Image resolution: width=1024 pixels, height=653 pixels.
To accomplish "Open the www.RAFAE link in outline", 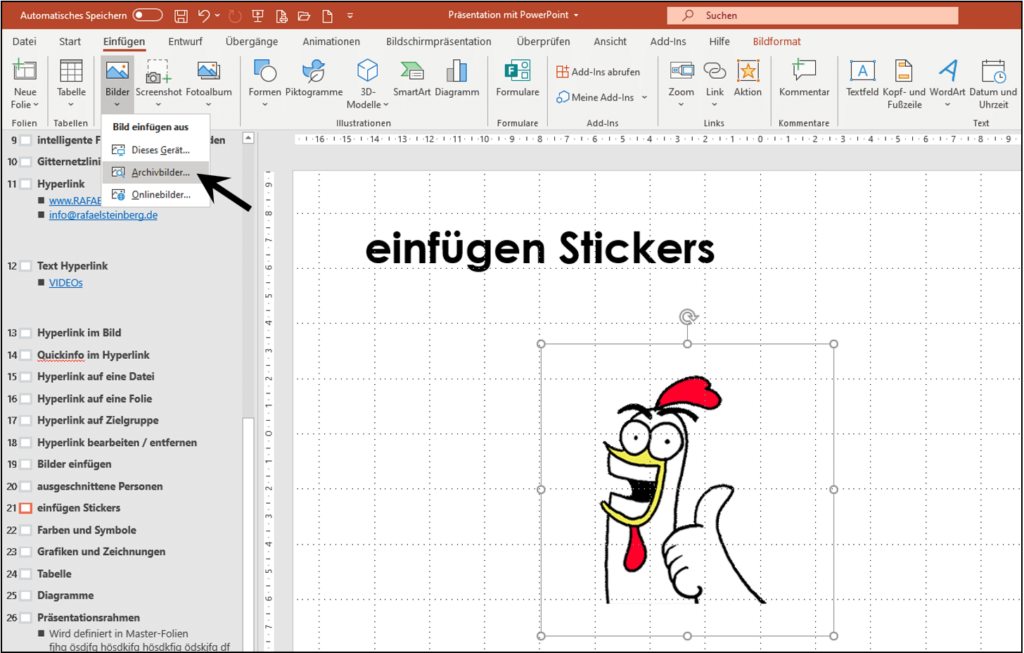I will tap(75, 200).
